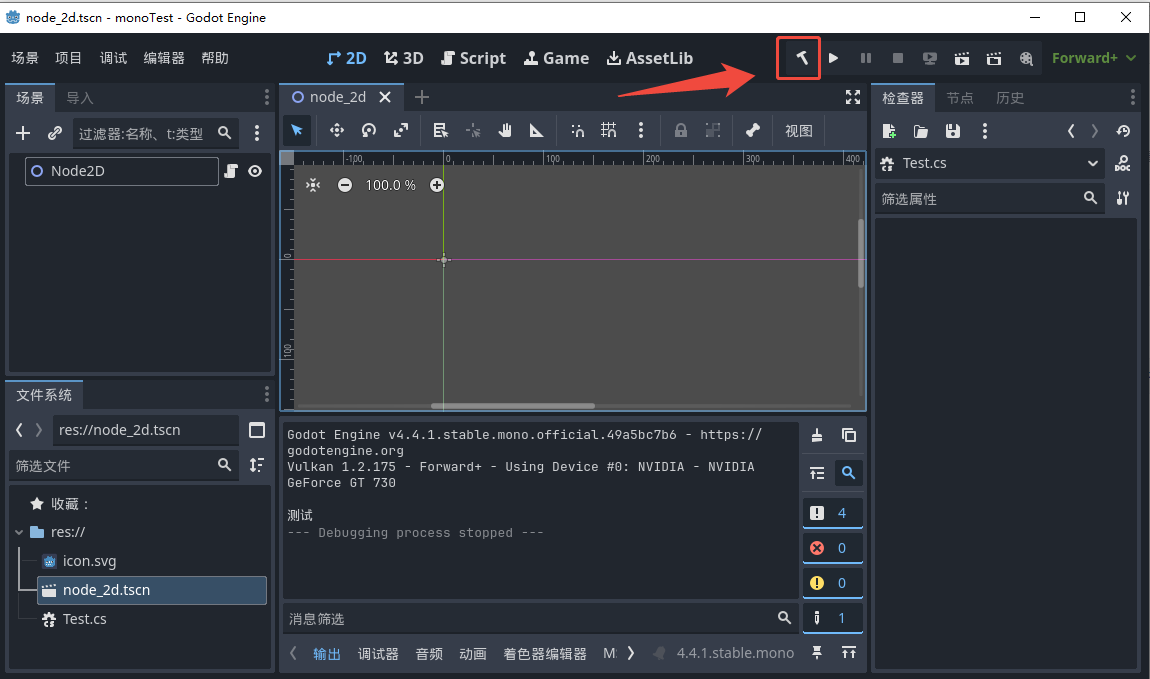Open the Test.cs resource dropdown
The height and width of the screenshot is (679, 1150).
991,164
